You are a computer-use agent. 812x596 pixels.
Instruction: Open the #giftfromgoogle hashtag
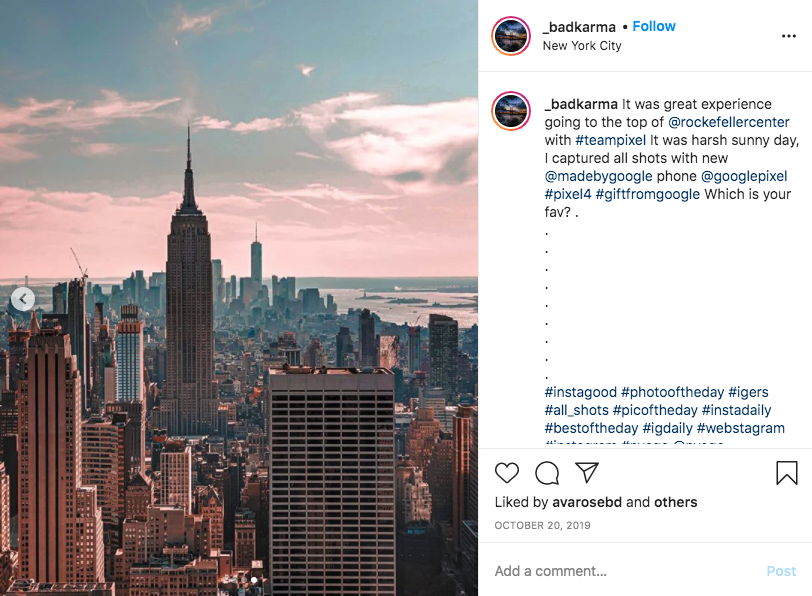coord(647,194)
